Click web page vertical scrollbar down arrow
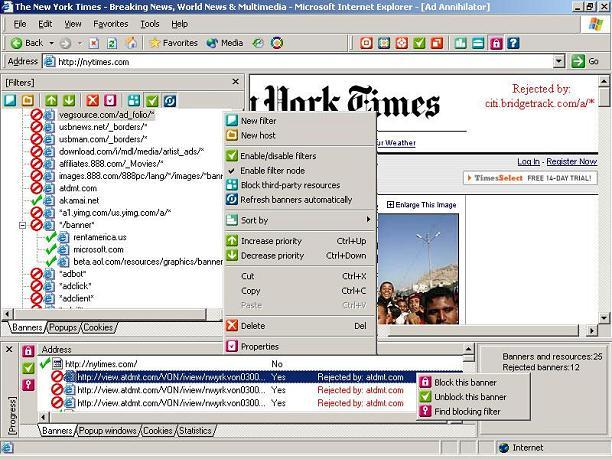Image resolution: width=612 pixels, height=459 pixels. coord(604,317)
